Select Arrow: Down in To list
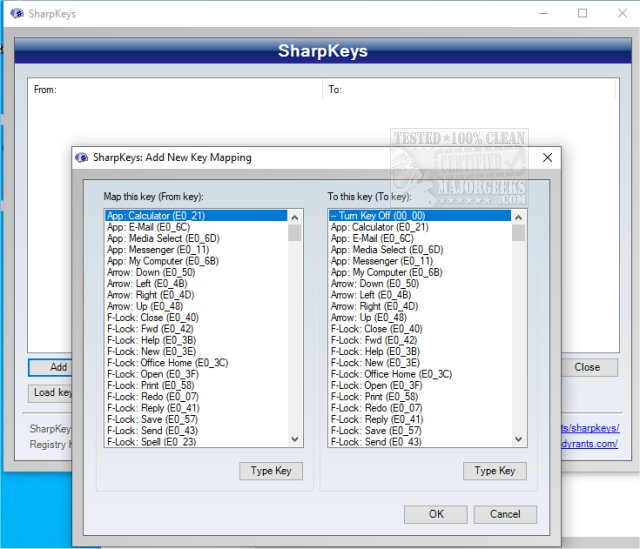Viewport: 640px width, 549px height. (420, 284)
